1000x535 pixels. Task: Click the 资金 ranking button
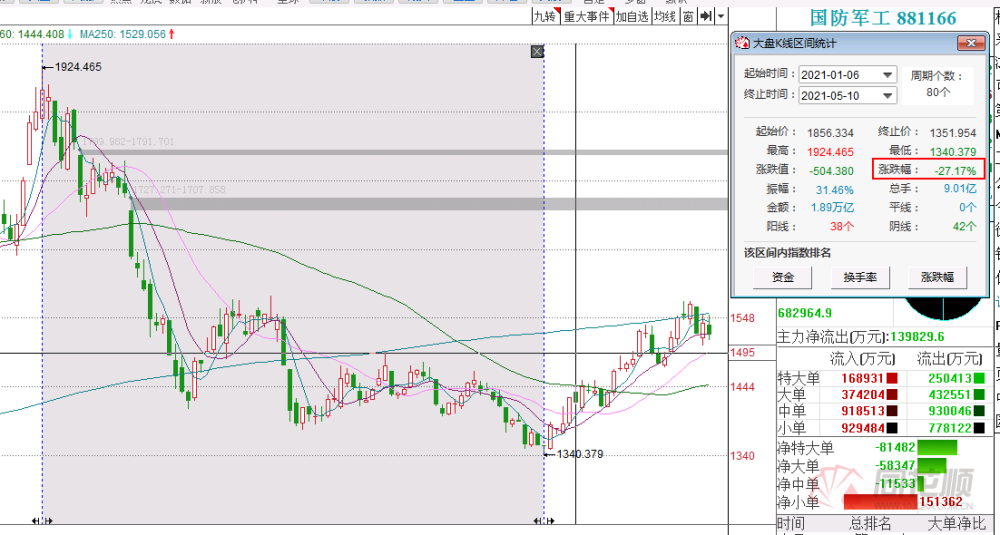(783, 277)
